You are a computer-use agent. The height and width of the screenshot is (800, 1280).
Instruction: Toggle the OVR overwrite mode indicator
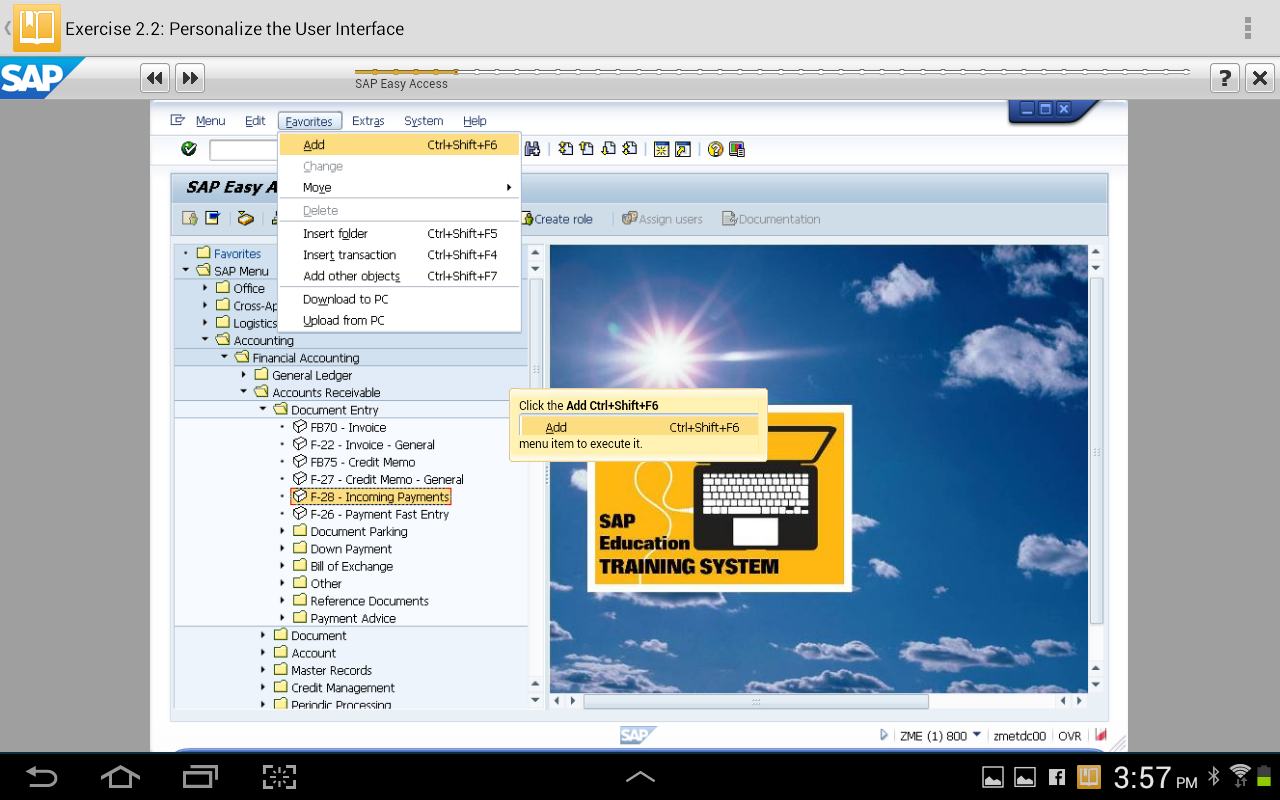click(x=1069, y=736)
